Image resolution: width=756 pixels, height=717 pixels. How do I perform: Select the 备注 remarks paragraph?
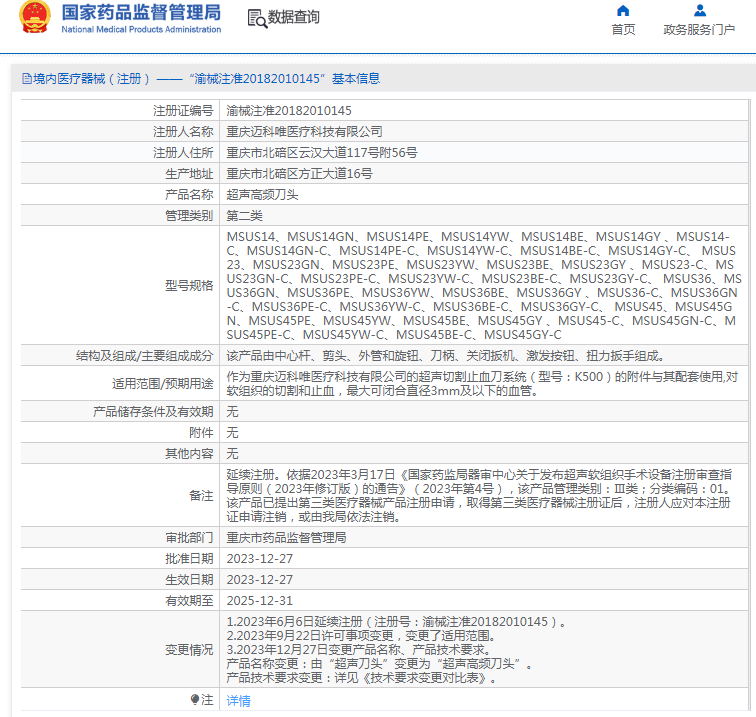(480, 496)
